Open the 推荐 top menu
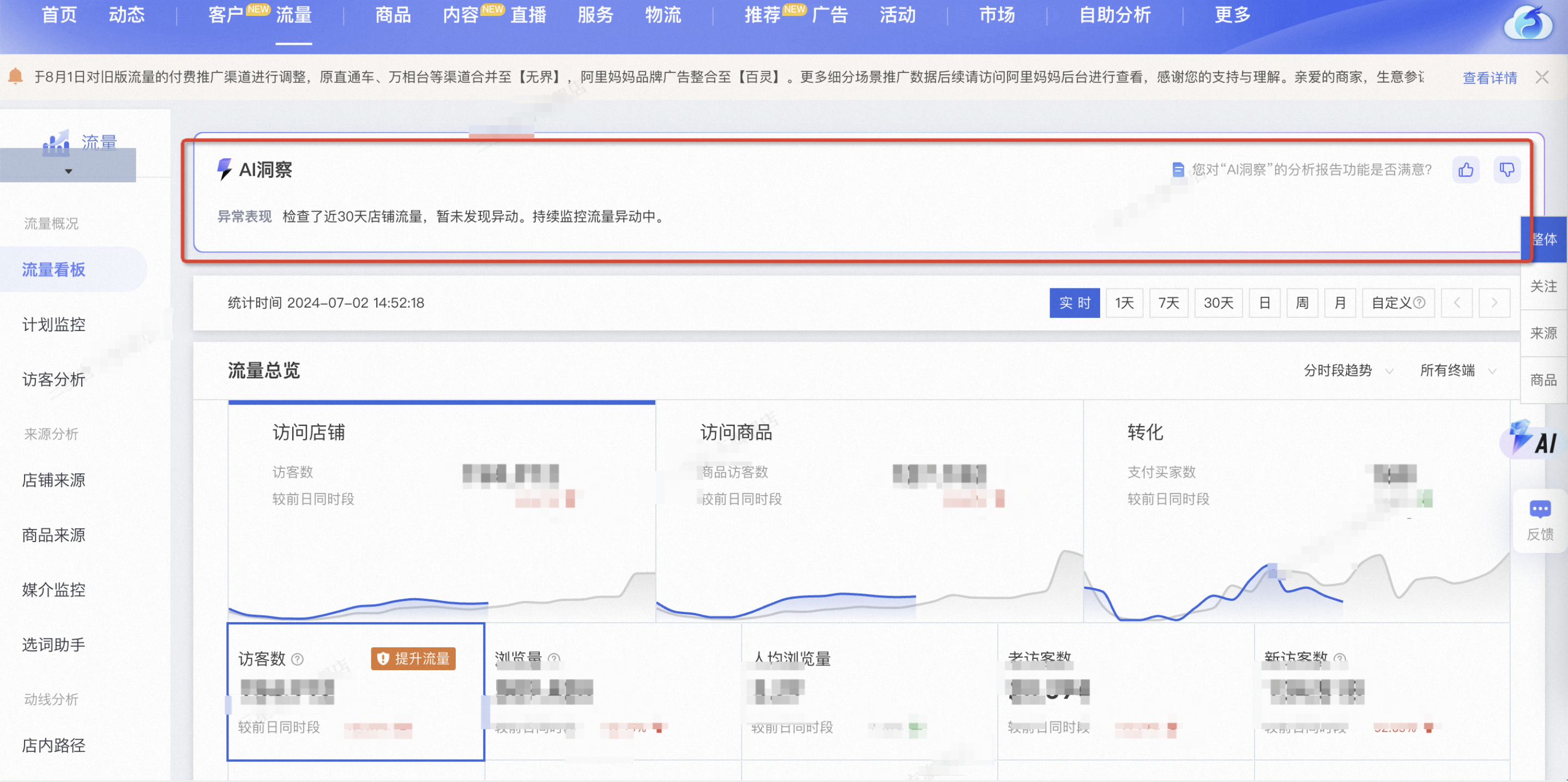The height and width of the screenshot is (782, 1568). tap(762, 15)
